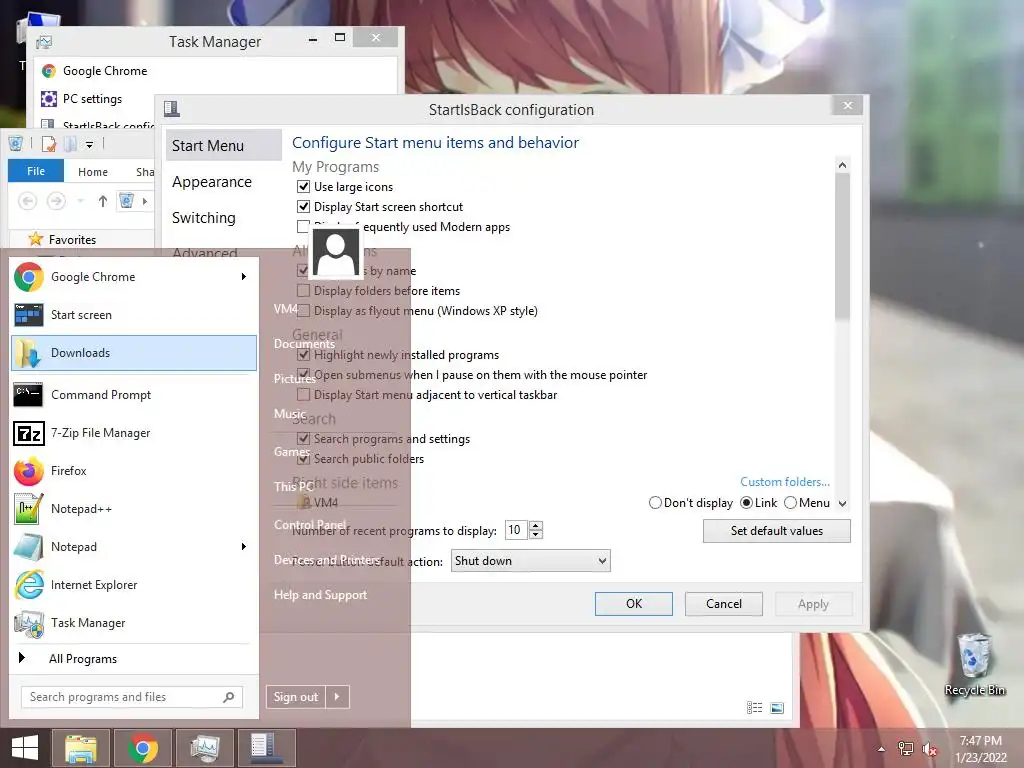Click Set default values button
1024x768 pixels.
point(776,531)
